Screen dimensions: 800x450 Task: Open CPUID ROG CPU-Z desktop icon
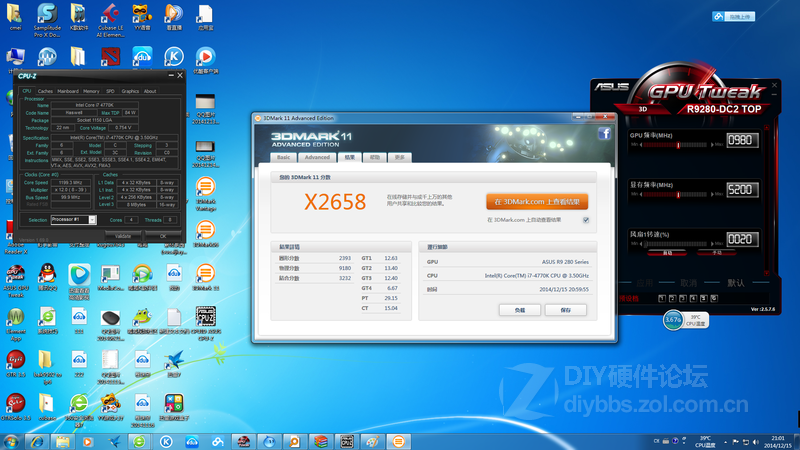[x=205, y=323]
